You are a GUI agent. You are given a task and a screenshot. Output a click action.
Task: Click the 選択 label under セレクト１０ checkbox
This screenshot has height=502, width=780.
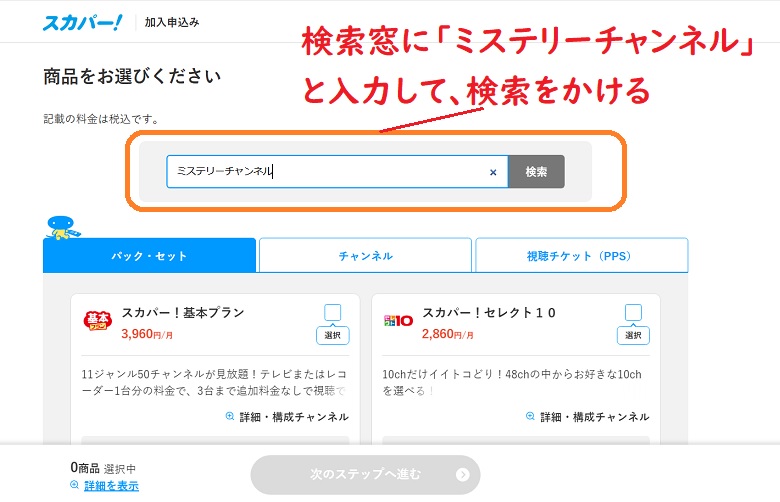coord(633,335)
